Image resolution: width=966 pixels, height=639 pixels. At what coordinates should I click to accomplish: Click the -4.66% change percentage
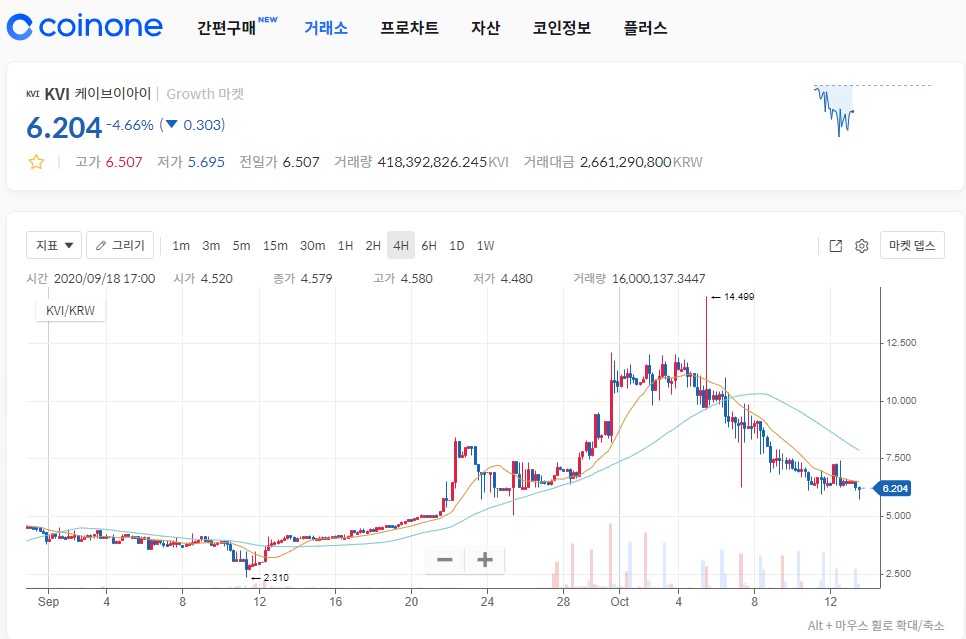click(x=130, y=125)
